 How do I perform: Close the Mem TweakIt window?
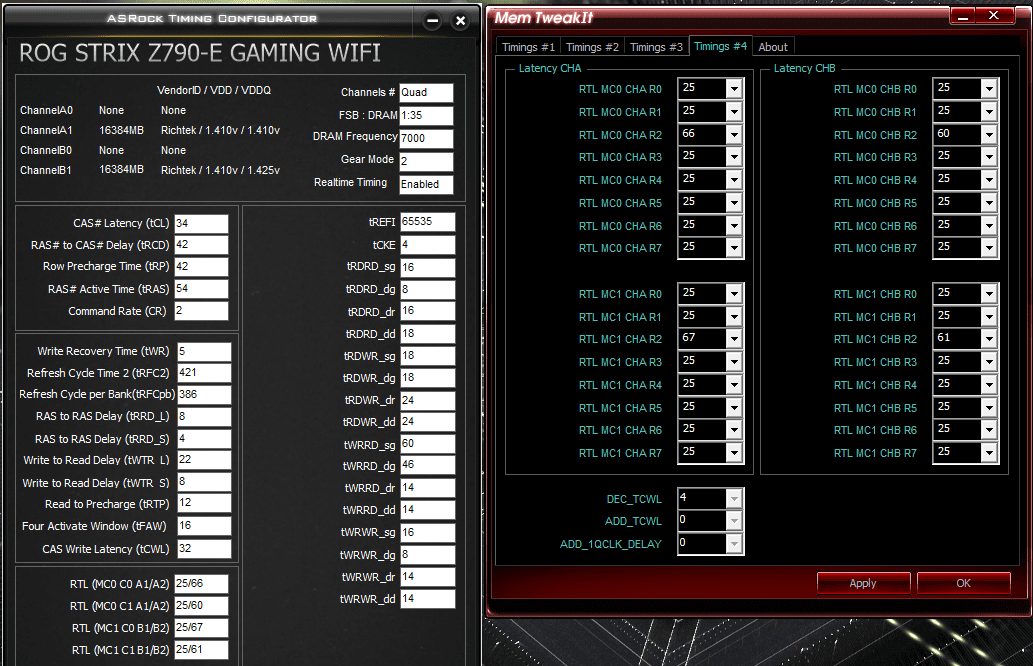tap(994, 15)
